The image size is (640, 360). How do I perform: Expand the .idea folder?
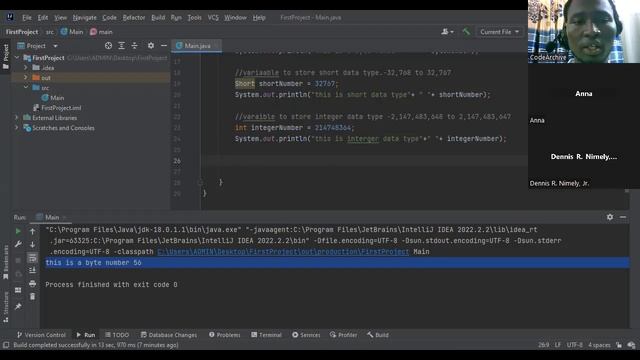[x=26, y=68]
